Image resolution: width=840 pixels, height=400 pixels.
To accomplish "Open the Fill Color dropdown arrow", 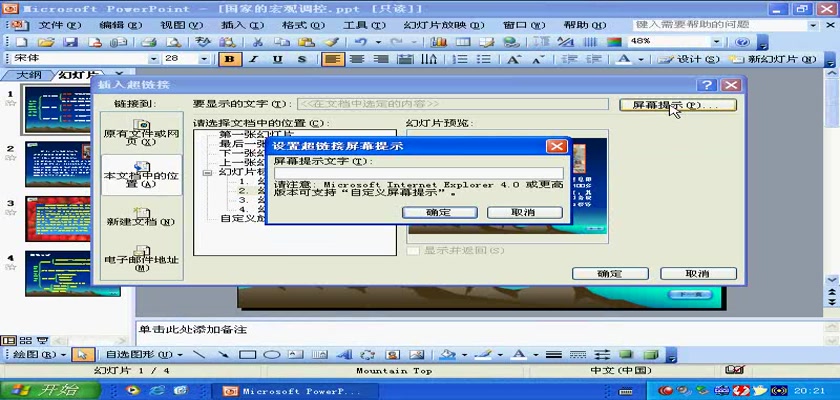I will click(464, 354).
